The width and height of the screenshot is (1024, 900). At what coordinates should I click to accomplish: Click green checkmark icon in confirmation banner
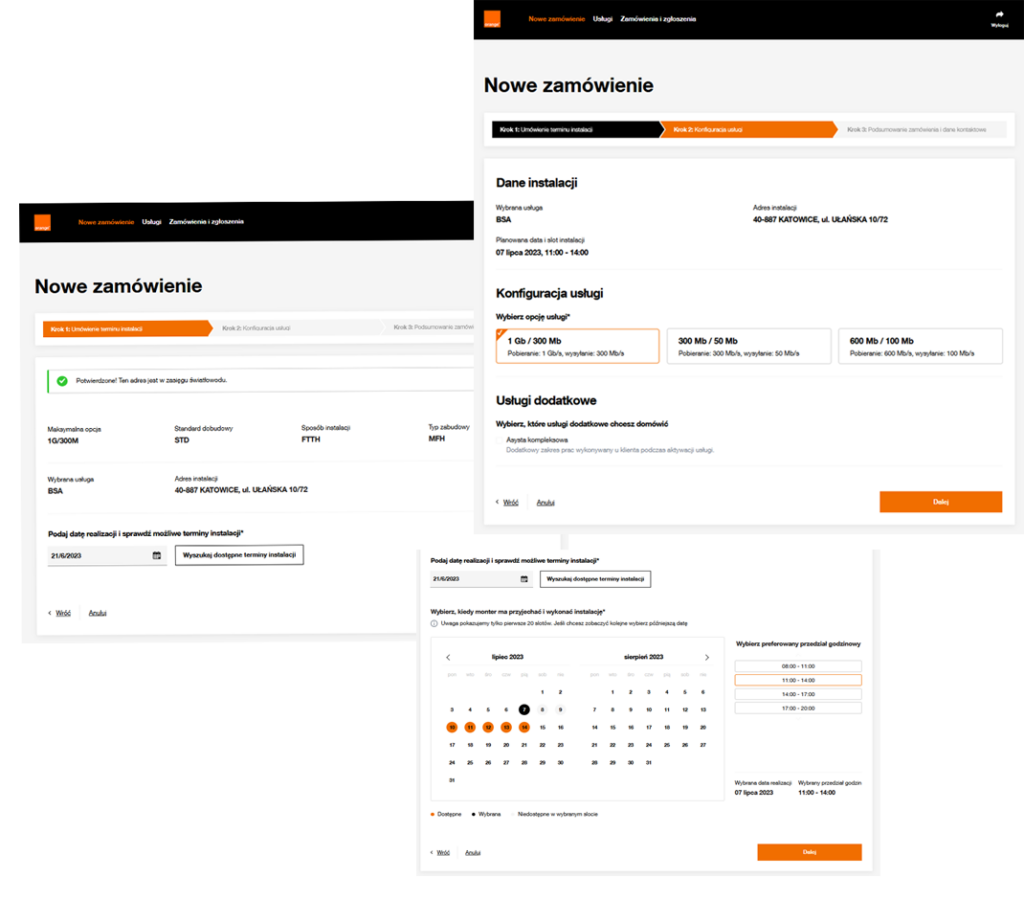coord(62,381)
